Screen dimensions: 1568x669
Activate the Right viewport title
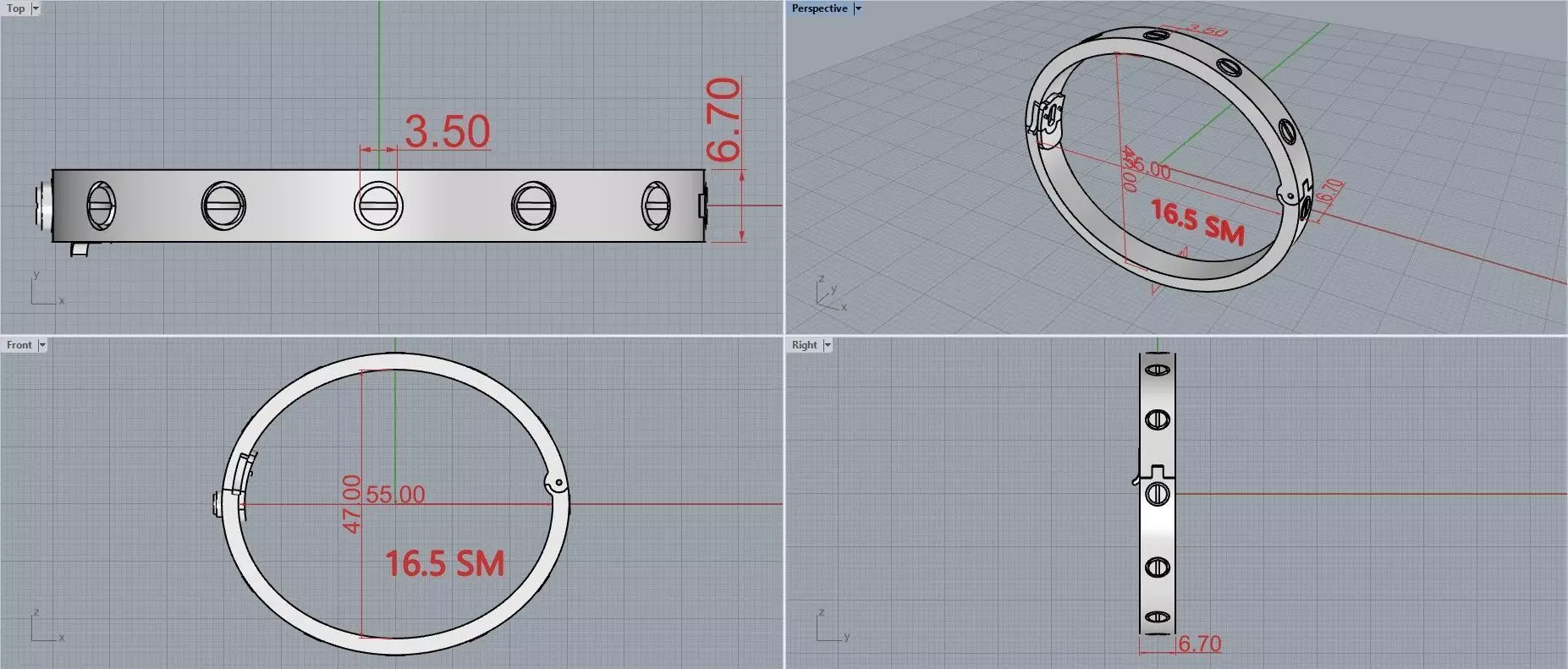tap(805, 345)
